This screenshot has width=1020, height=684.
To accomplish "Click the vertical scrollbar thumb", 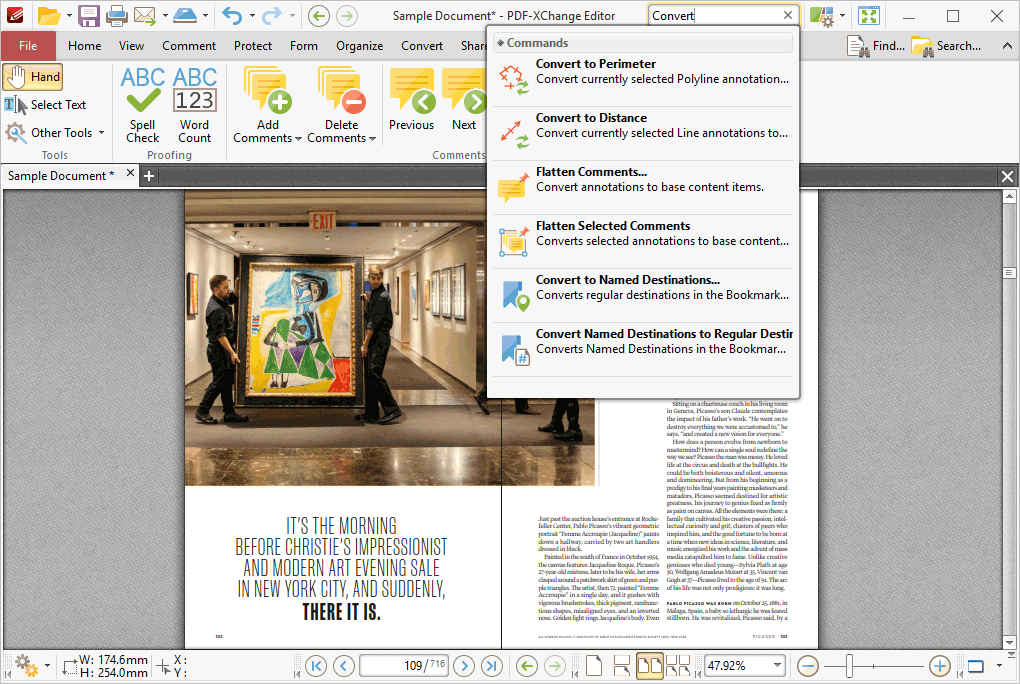I will [x=1010, y=273].
